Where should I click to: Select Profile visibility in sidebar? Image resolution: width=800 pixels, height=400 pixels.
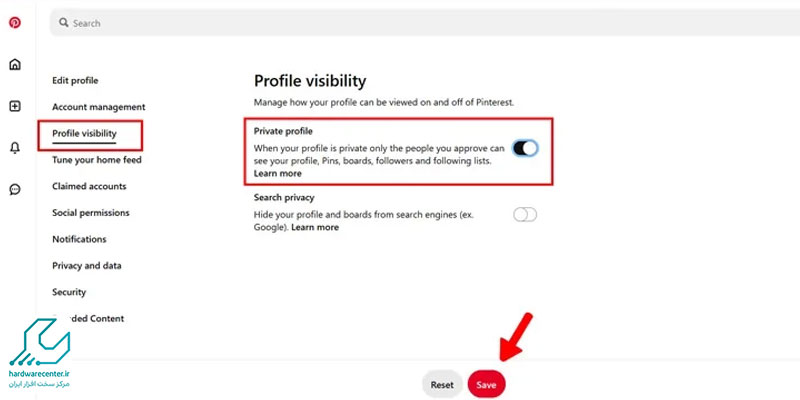(x=84, y=134)
